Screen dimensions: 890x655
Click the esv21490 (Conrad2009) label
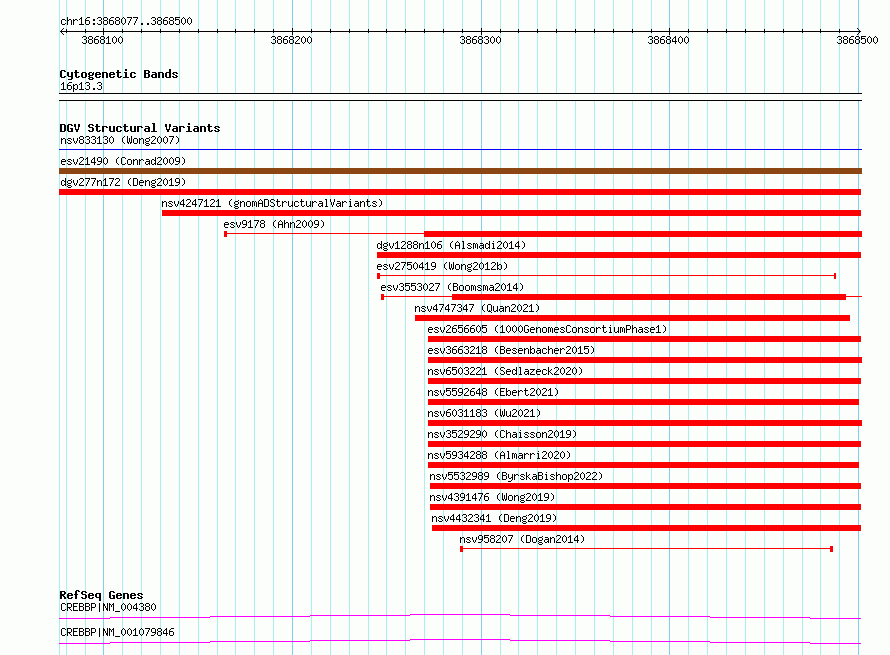click(123, 161)
